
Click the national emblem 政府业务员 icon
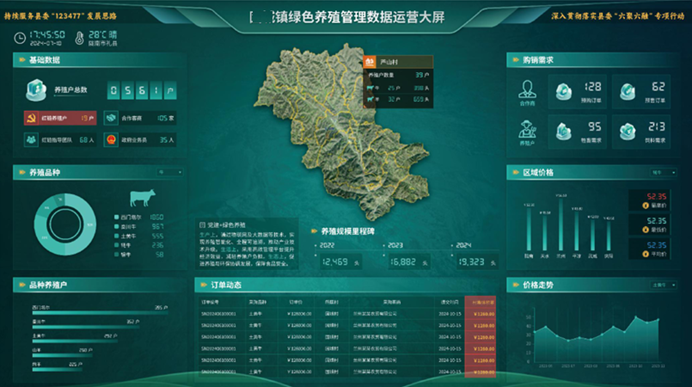111,140
